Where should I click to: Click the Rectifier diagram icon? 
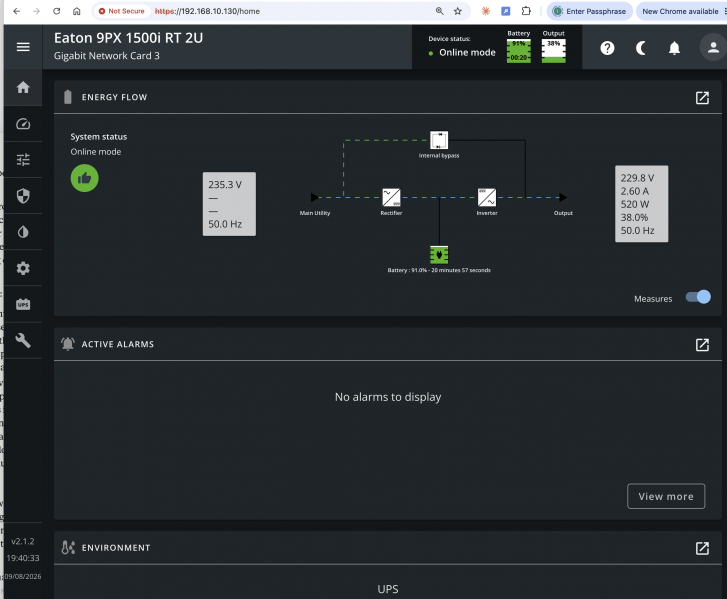pos(391,198)
